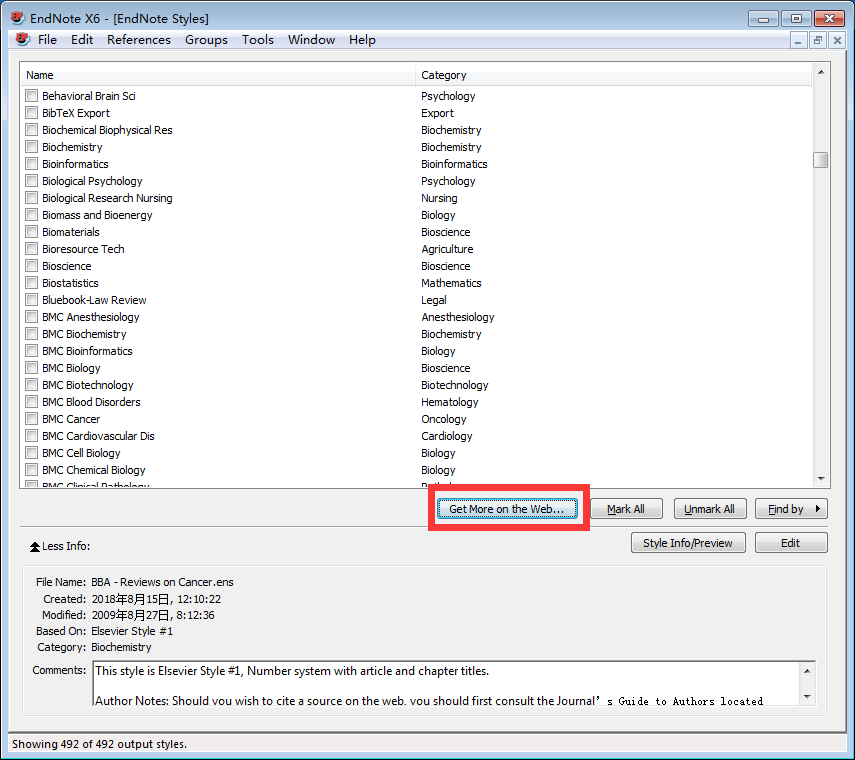Check Biostatistics style checkbox
The width and height of the screenshot is (855, 760).
[x=32, y=283]
